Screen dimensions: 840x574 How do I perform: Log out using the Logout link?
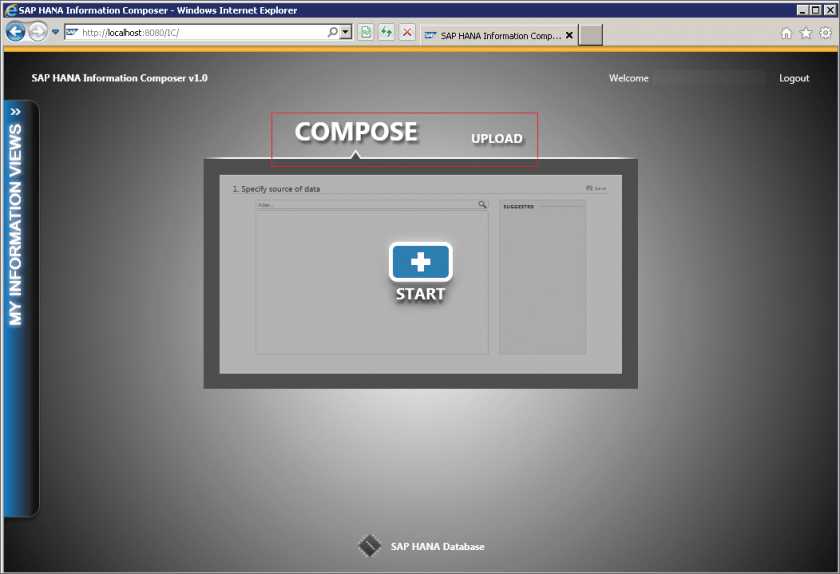pyautogui.click(x=794, y=78)
